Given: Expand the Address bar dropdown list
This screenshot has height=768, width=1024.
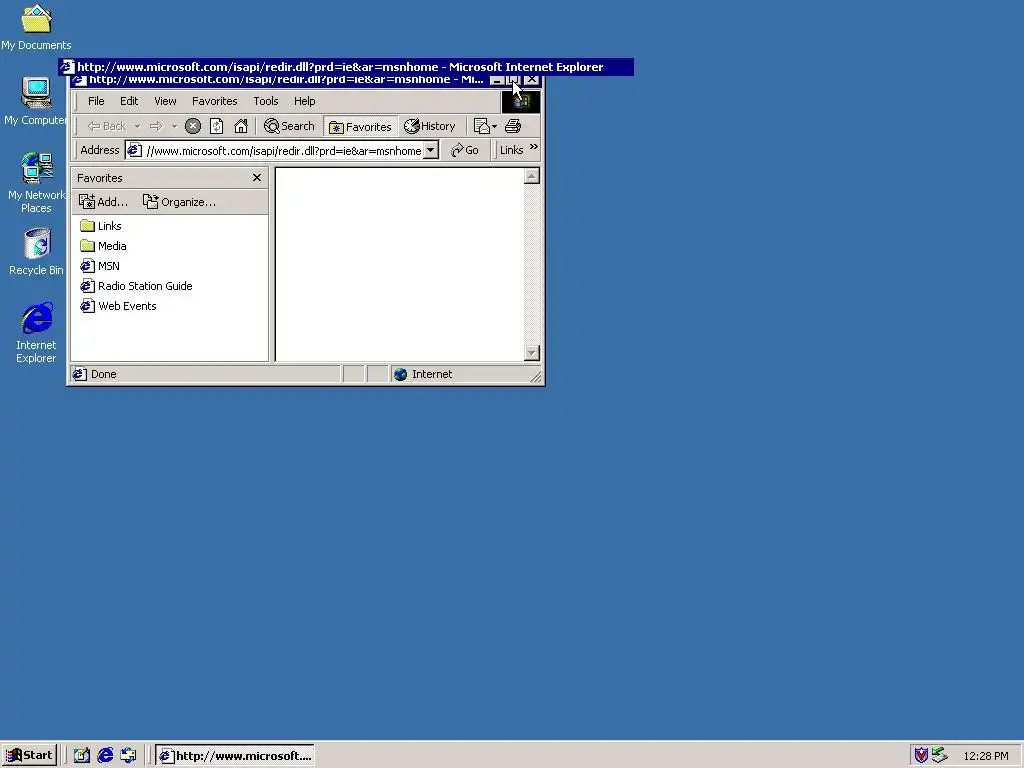Looking at the screenshot, I should 430,151.
